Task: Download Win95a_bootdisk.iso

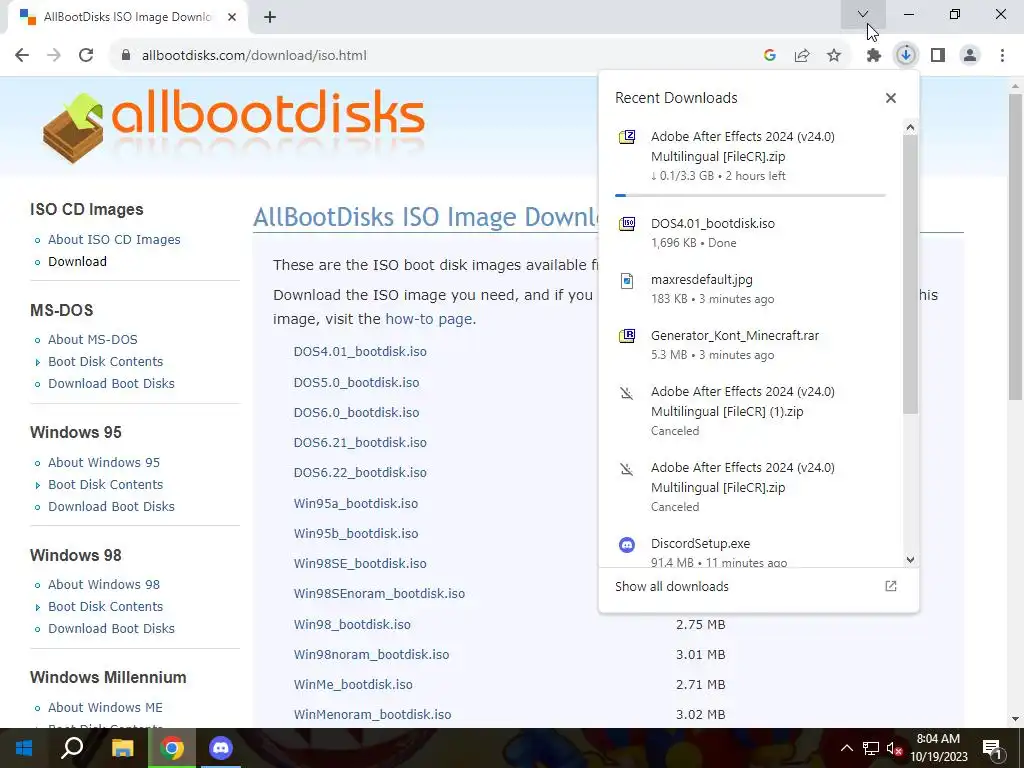Action: [x=356, y=504]
